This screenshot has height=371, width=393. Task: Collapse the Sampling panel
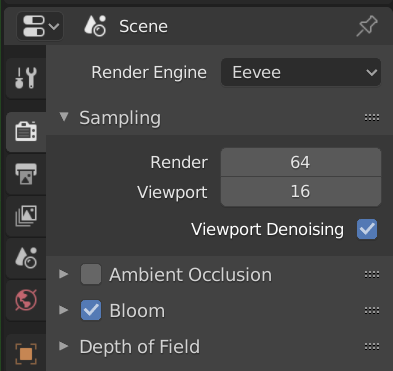tap(64, 117)
